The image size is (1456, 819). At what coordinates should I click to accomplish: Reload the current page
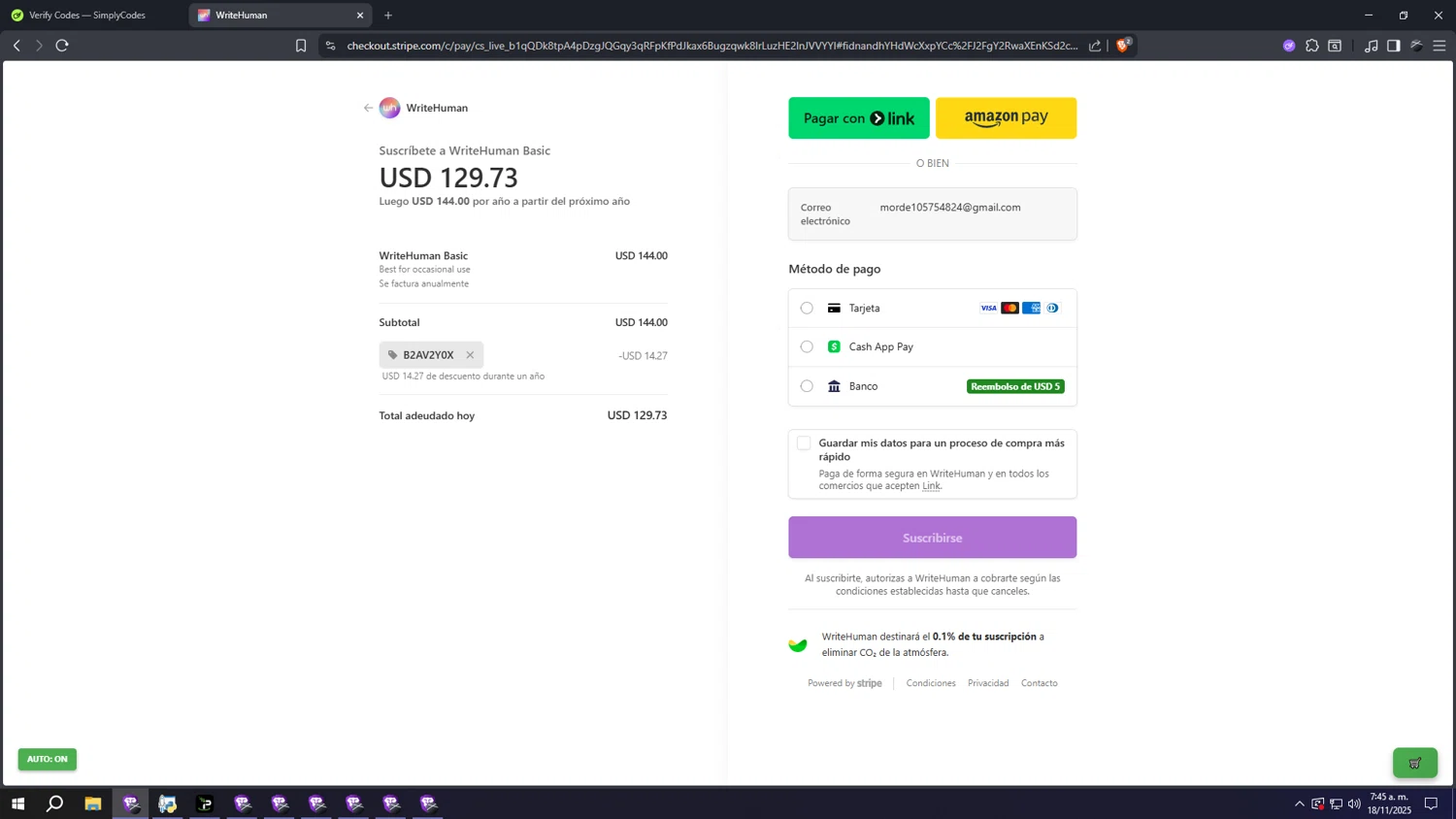(62, 46)
